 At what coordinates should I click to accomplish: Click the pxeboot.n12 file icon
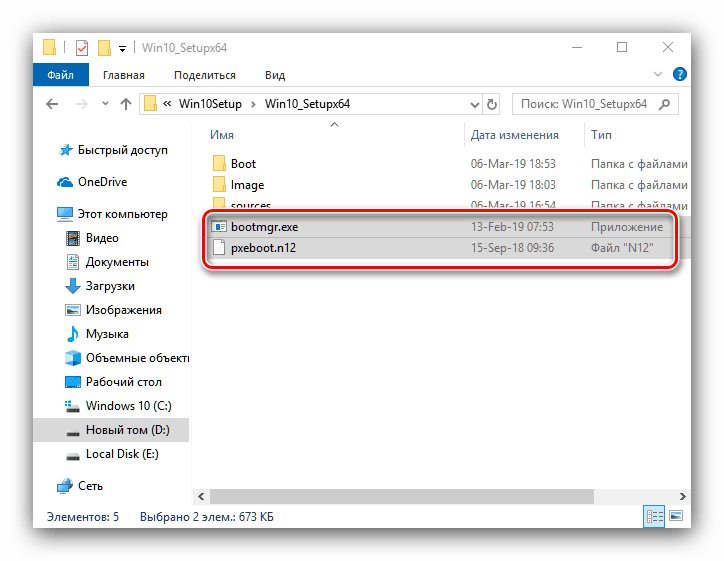click(x=219, y=248)
